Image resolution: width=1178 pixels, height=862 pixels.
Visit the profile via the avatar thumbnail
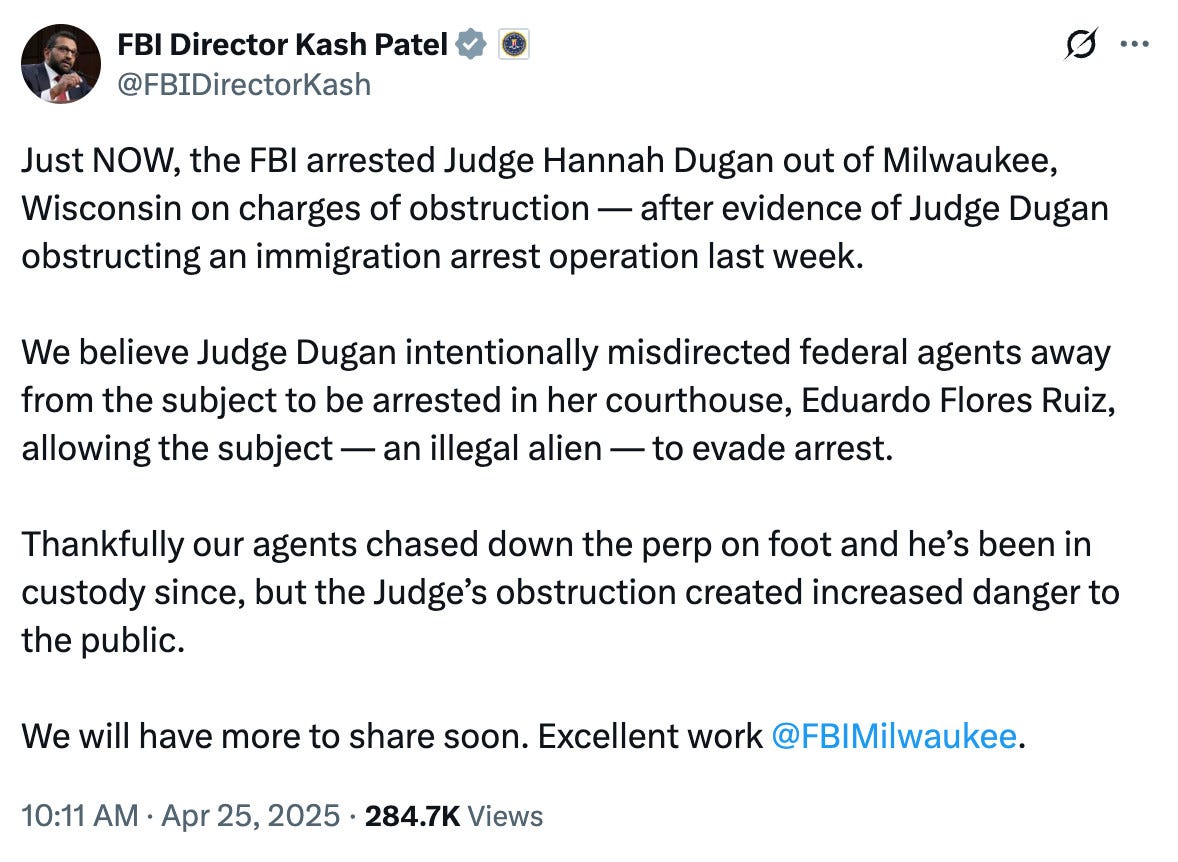coord(62,62)
